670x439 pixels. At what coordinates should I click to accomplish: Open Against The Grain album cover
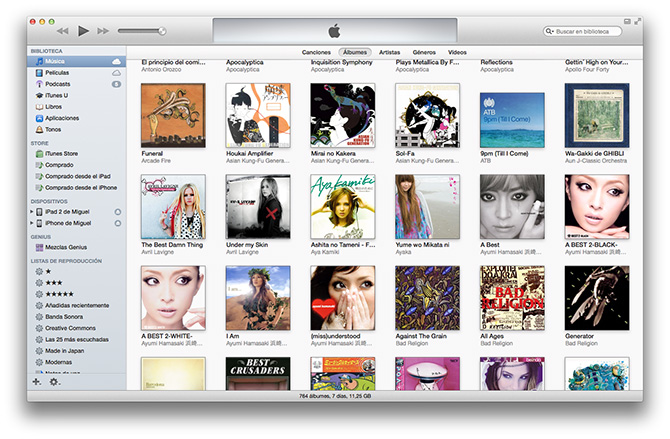pyautogui.click(x=427, y=298)
